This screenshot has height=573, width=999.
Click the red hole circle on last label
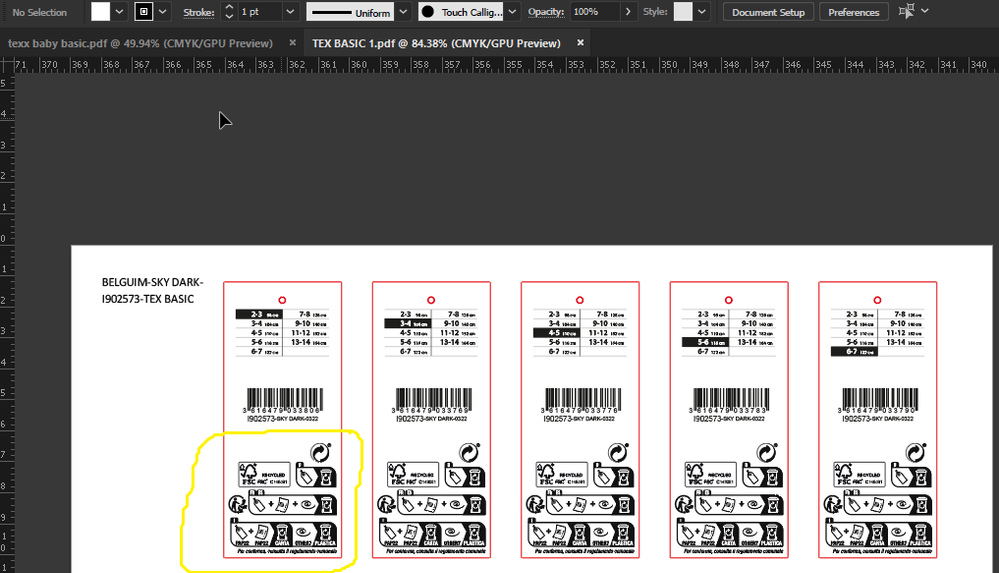(877, 300)
